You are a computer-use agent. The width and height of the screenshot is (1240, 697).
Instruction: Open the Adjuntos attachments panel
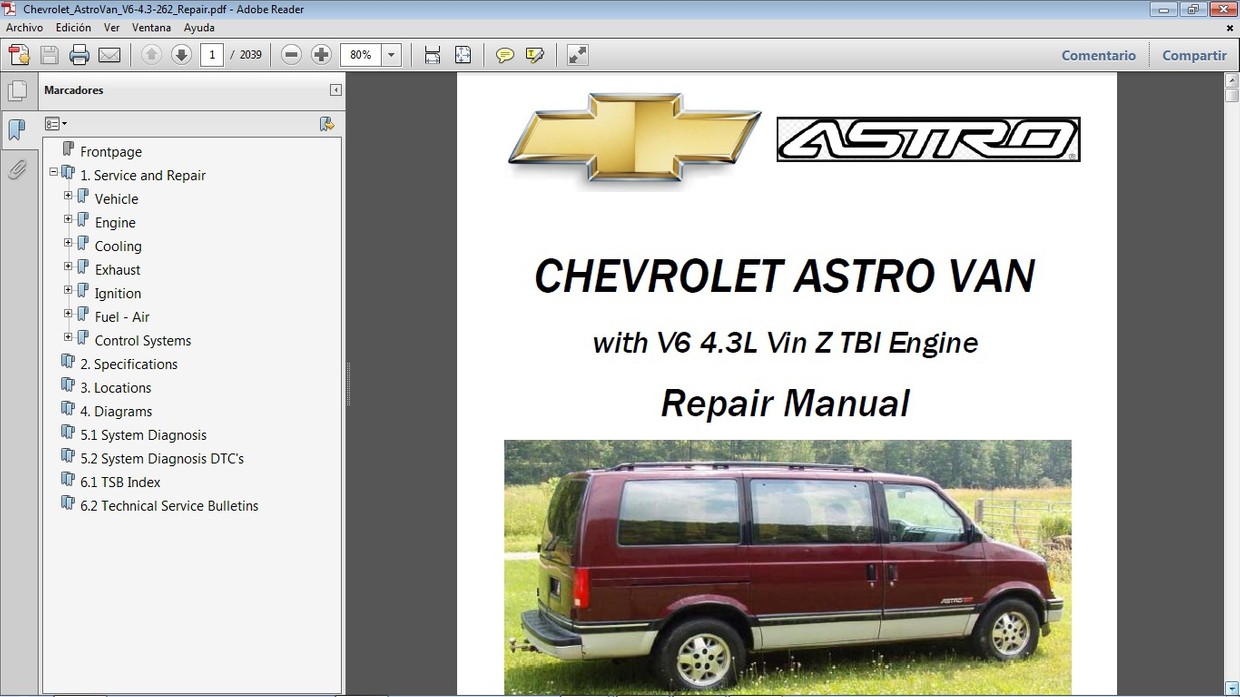click(x=17, y=169)
